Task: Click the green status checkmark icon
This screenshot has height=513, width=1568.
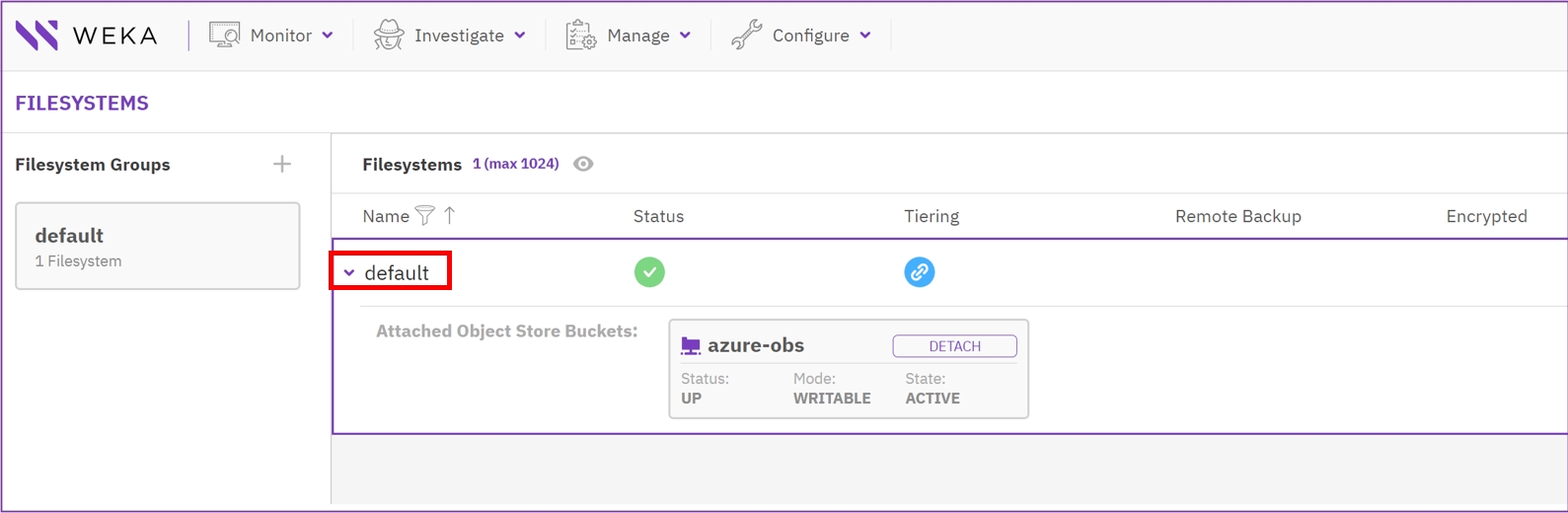Action: point(649,272)
